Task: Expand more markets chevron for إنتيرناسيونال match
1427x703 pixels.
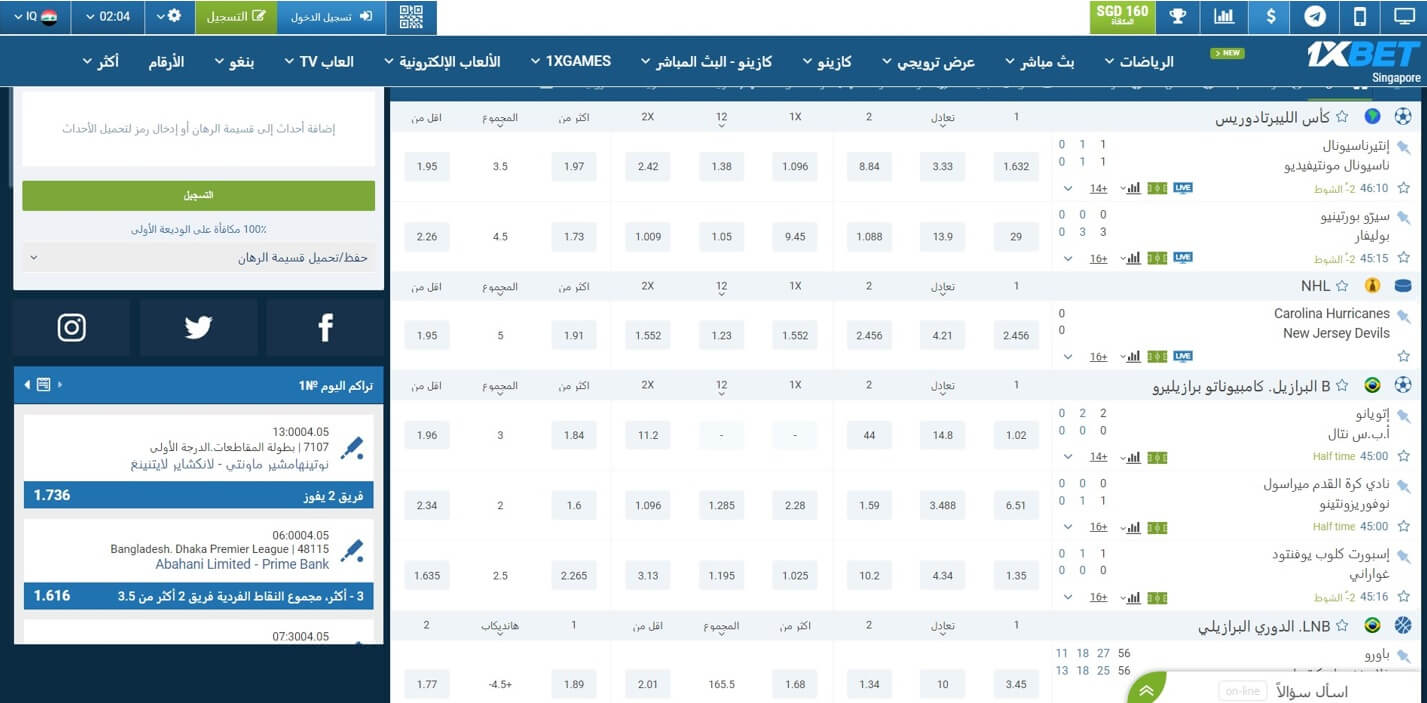Action: 1068,188
